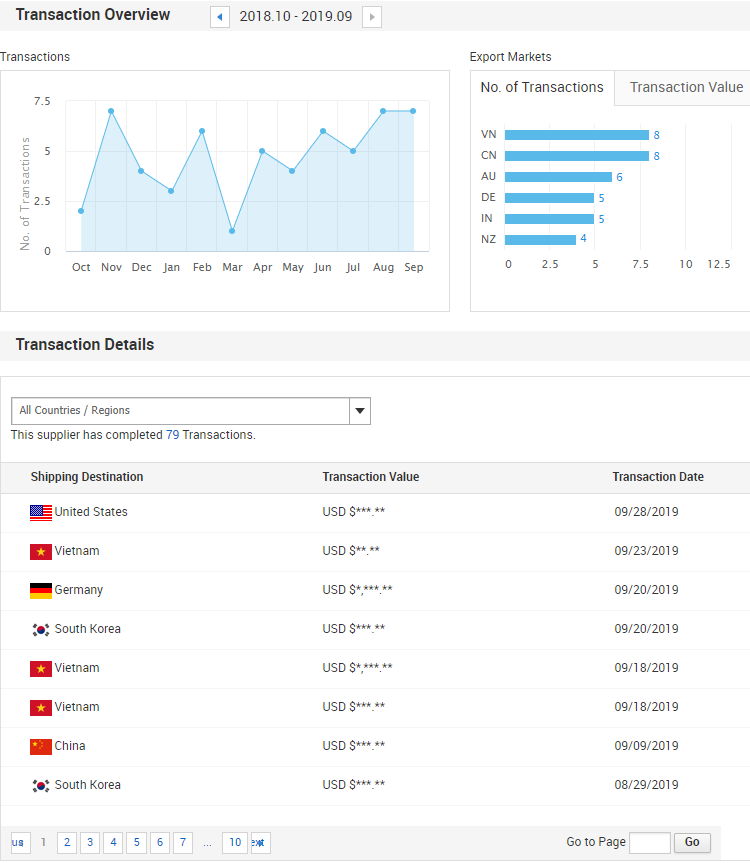Viewport: 750px width, 863px height.
Task: Open the All Countries / Regions dropdown
Action: [x=360, y=411]
